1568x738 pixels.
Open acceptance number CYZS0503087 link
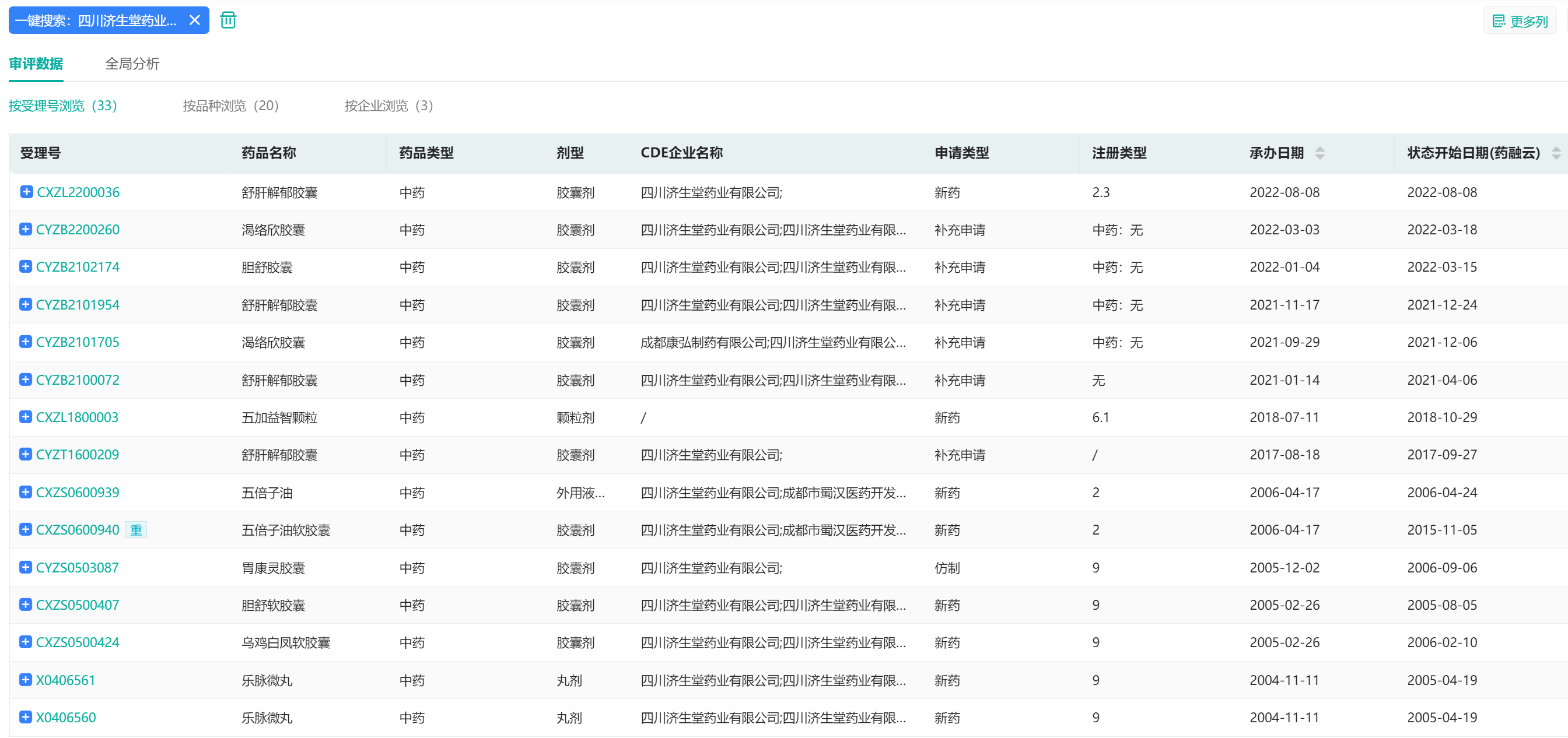tap(78, 568)
